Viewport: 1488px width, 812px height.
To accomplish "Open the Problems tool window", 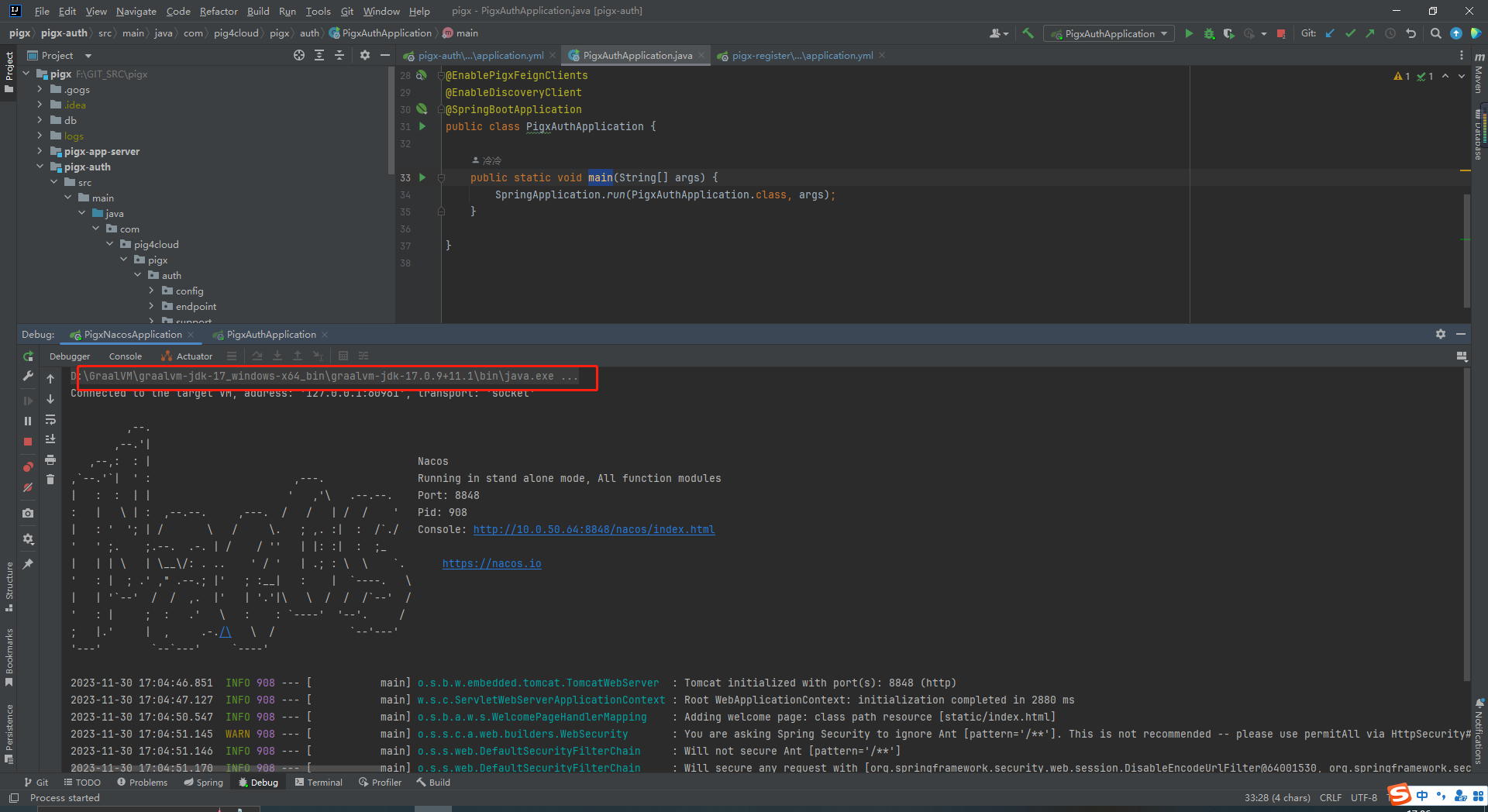I will pyautogui.click(x=142, y=783).
